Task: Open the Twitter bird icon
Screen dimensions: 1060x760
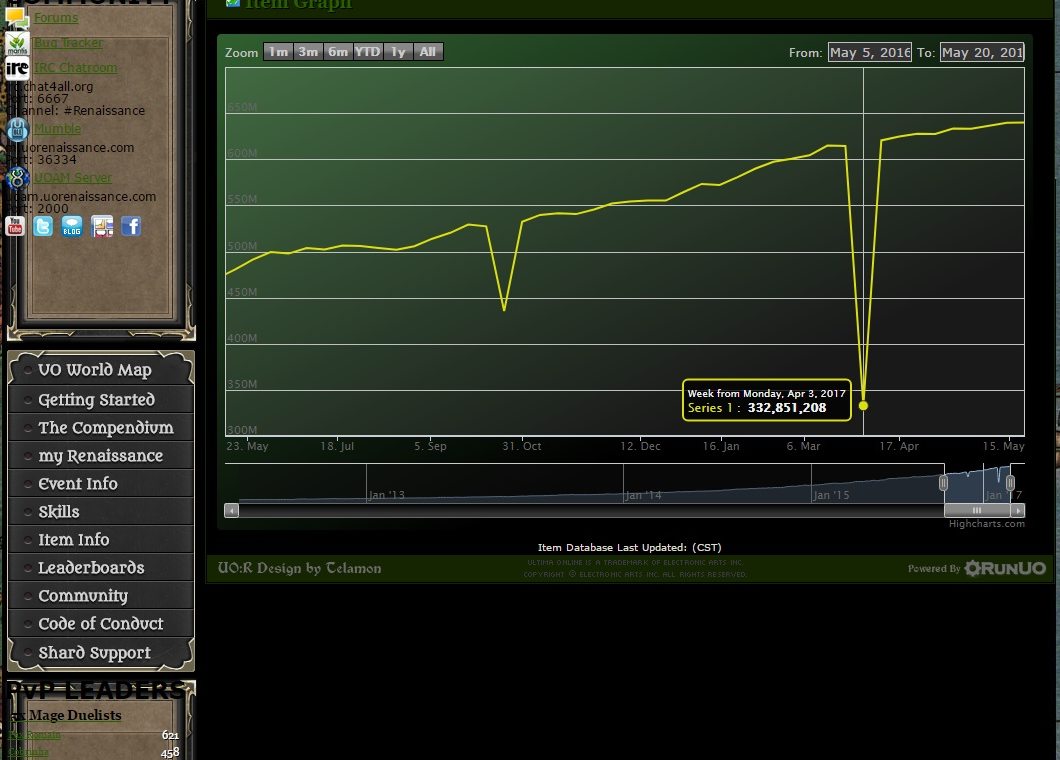Action: 43,227
